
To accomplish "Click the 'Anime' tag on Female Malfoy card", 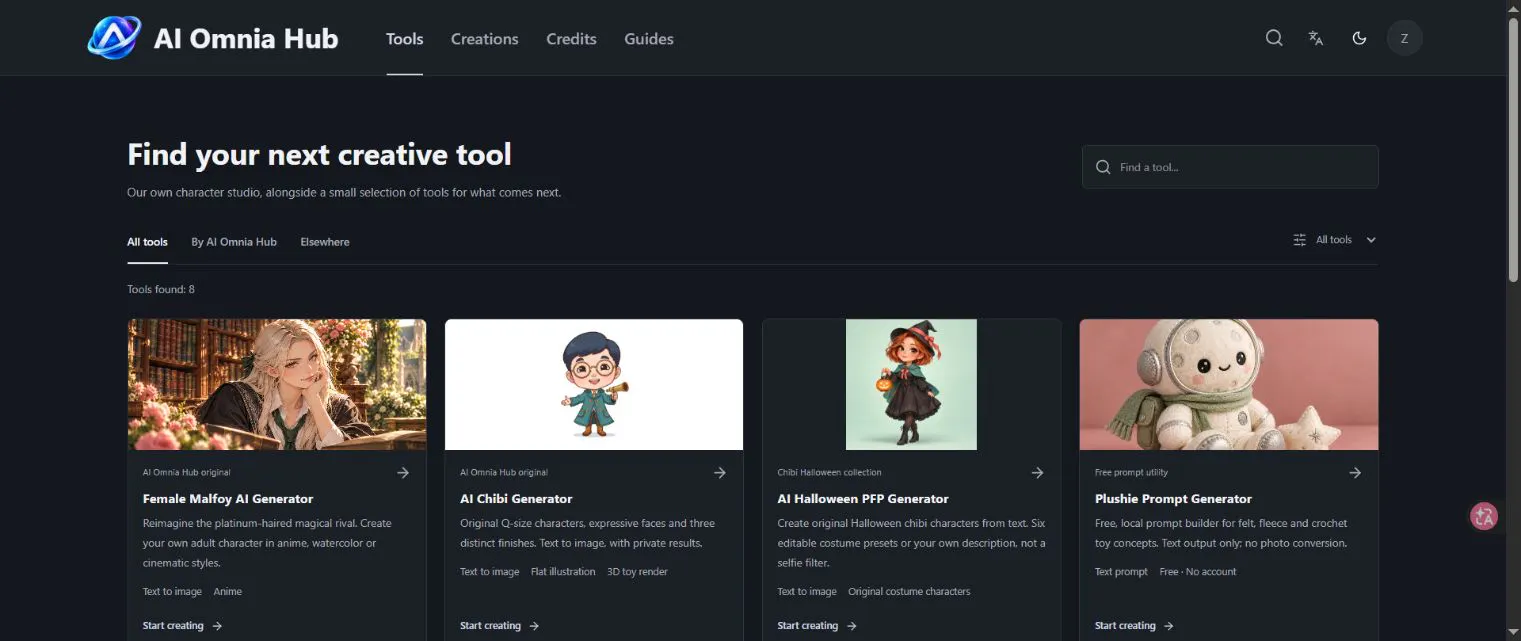I will point(228,592).
